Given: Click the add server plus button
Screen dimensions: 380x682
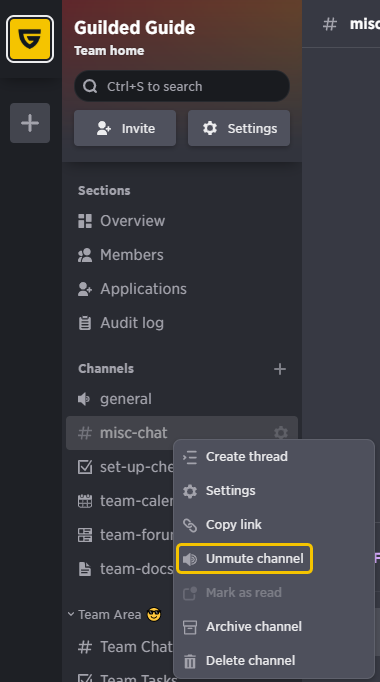Looking at the screenshot, I should click(x=30, y=123).
